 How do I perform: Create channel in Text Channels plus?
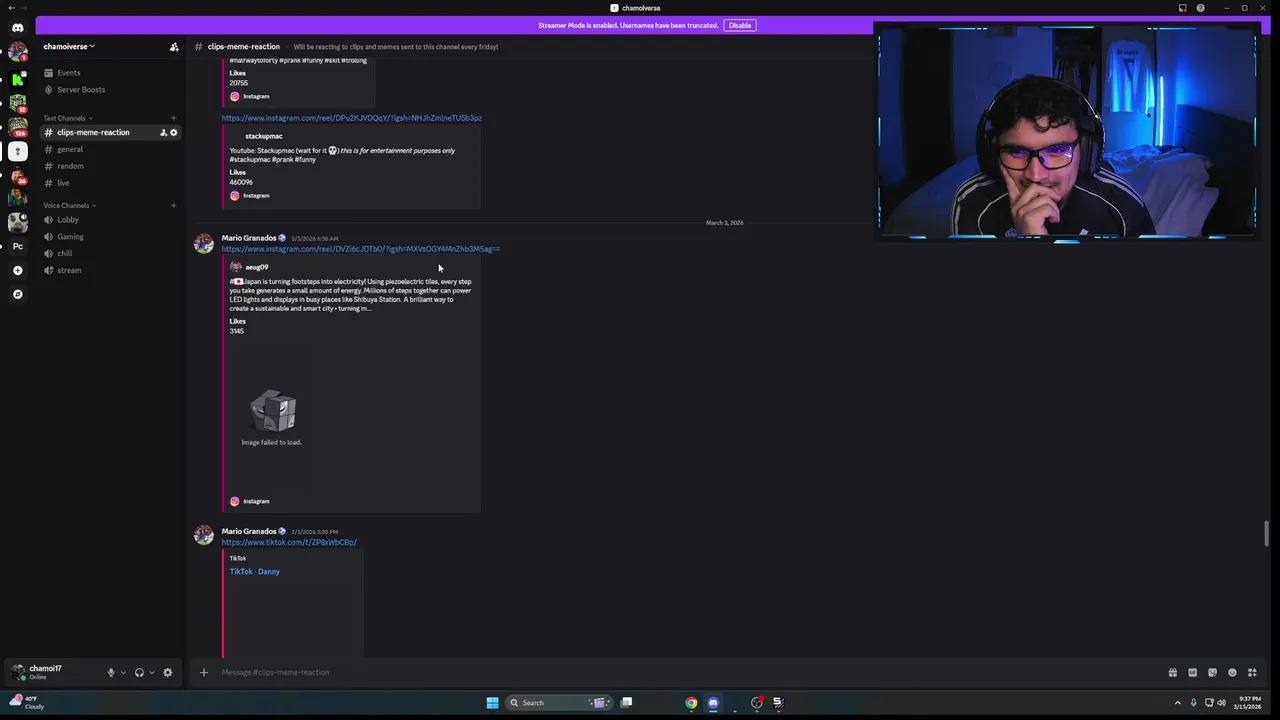pos(173,118)
